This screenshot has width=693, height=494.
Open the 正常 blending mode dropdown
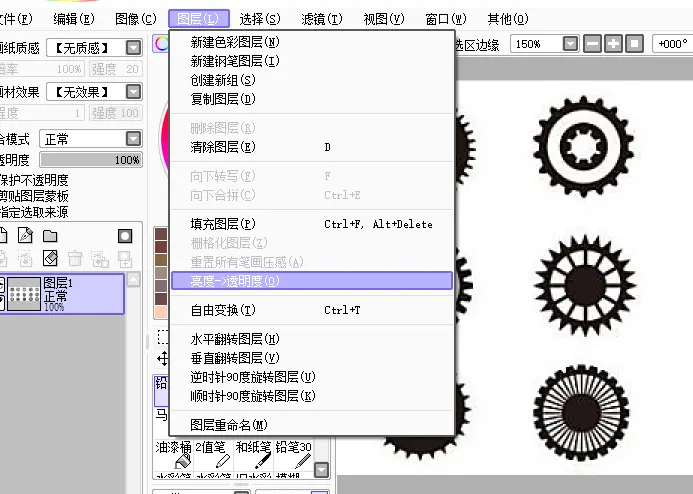91,139
